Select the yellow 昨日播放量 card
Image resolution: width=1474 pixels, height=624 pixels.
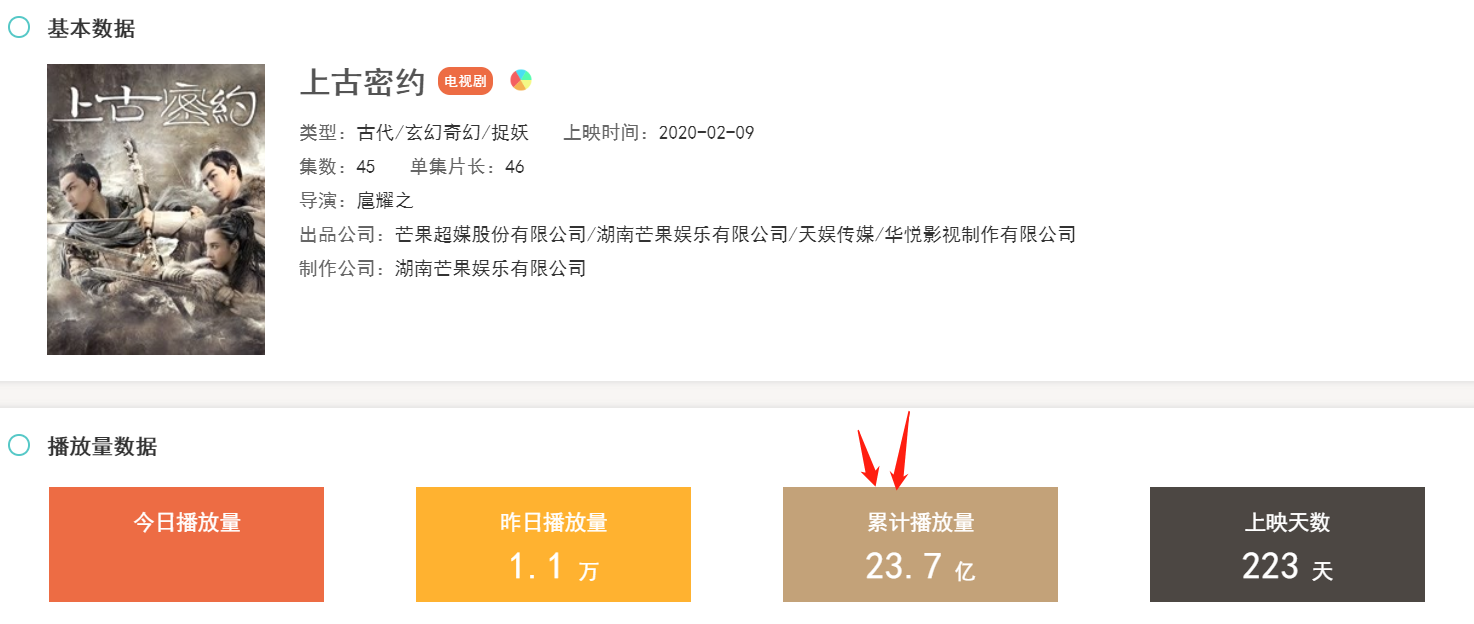pyautogui.click(x=553, y=544)
